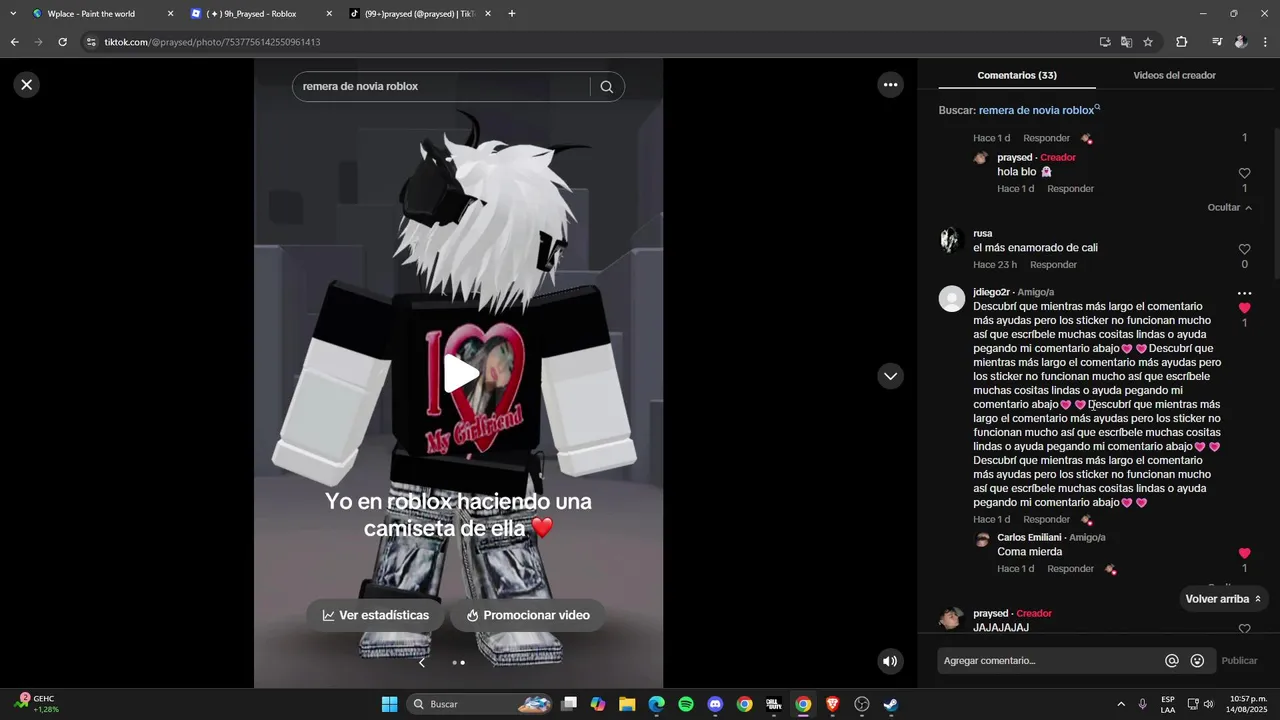1280x720 pixels.
Task: Open the tab search dropdown arrow
Action: pos(13,14)
